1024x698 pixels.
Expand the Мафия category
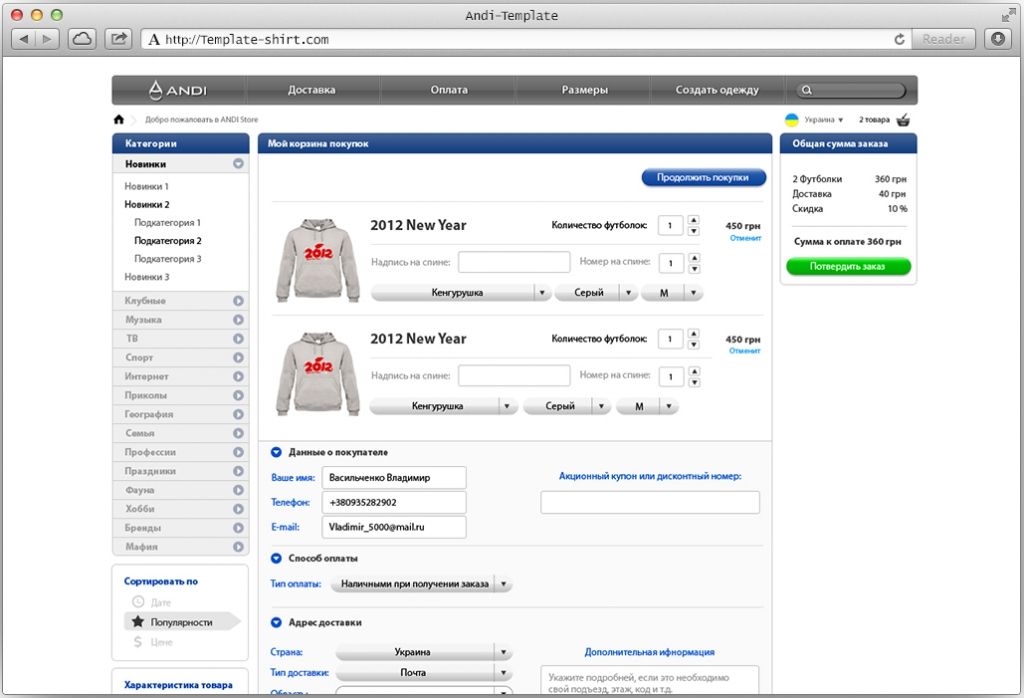click(x=180, y=547)
